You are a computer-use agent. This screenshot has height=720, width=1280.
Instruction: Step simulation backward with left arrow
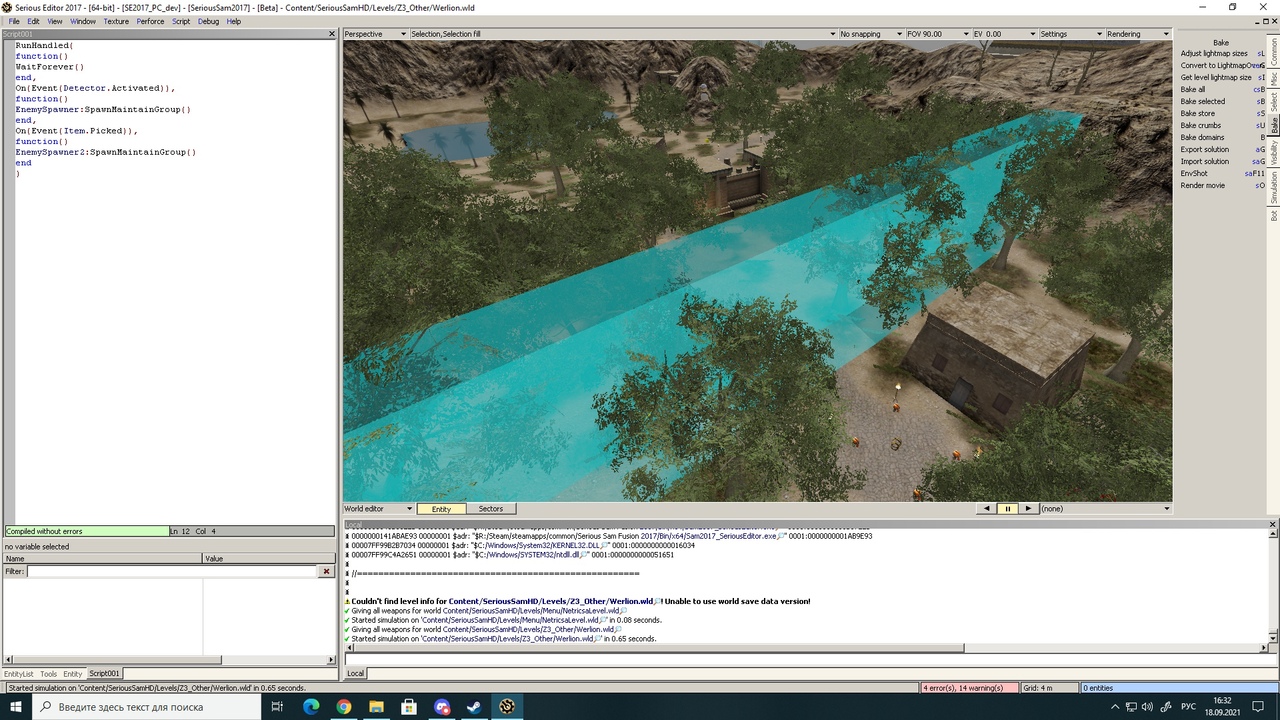[987, 509]
